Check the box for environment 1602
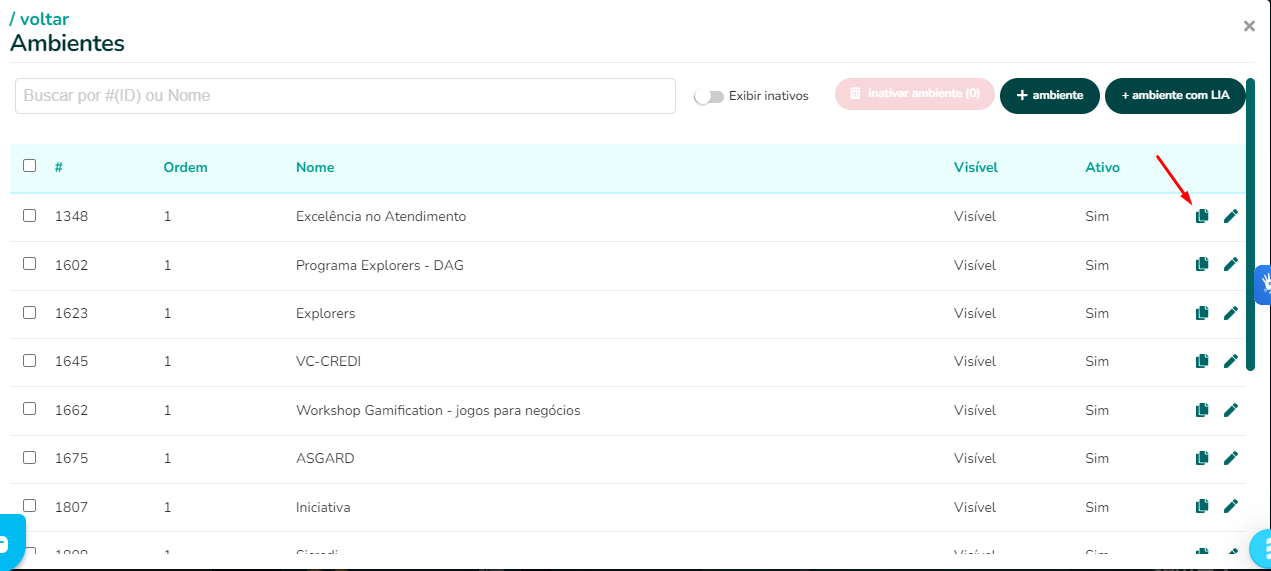This screenshot has width=1271, height=571. coord(29,264)
